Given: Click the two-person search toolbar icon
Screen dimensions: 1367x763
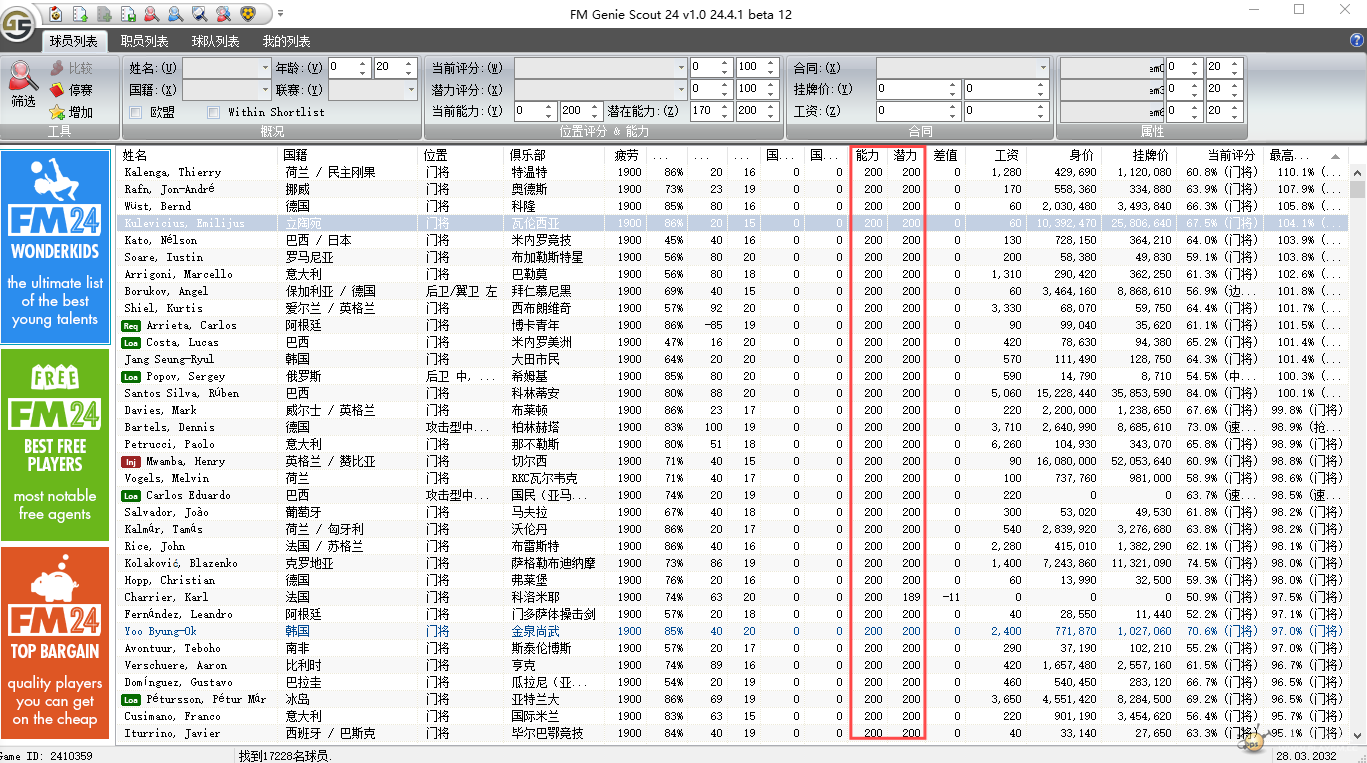Looking at the screenshot, I should [223, 13].
